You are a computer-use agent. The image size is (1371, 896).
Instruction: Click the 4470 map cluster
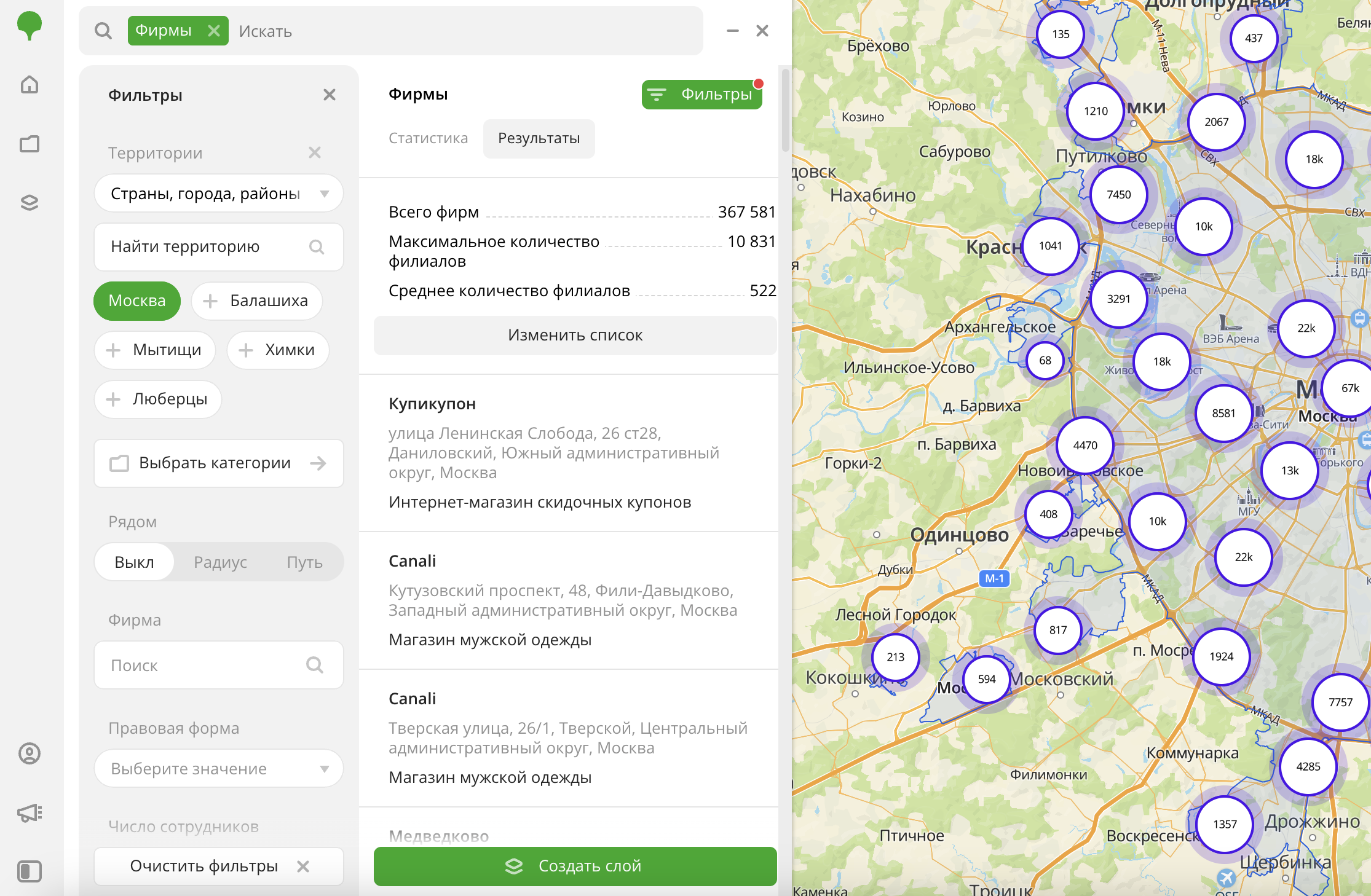(1085, 446)
